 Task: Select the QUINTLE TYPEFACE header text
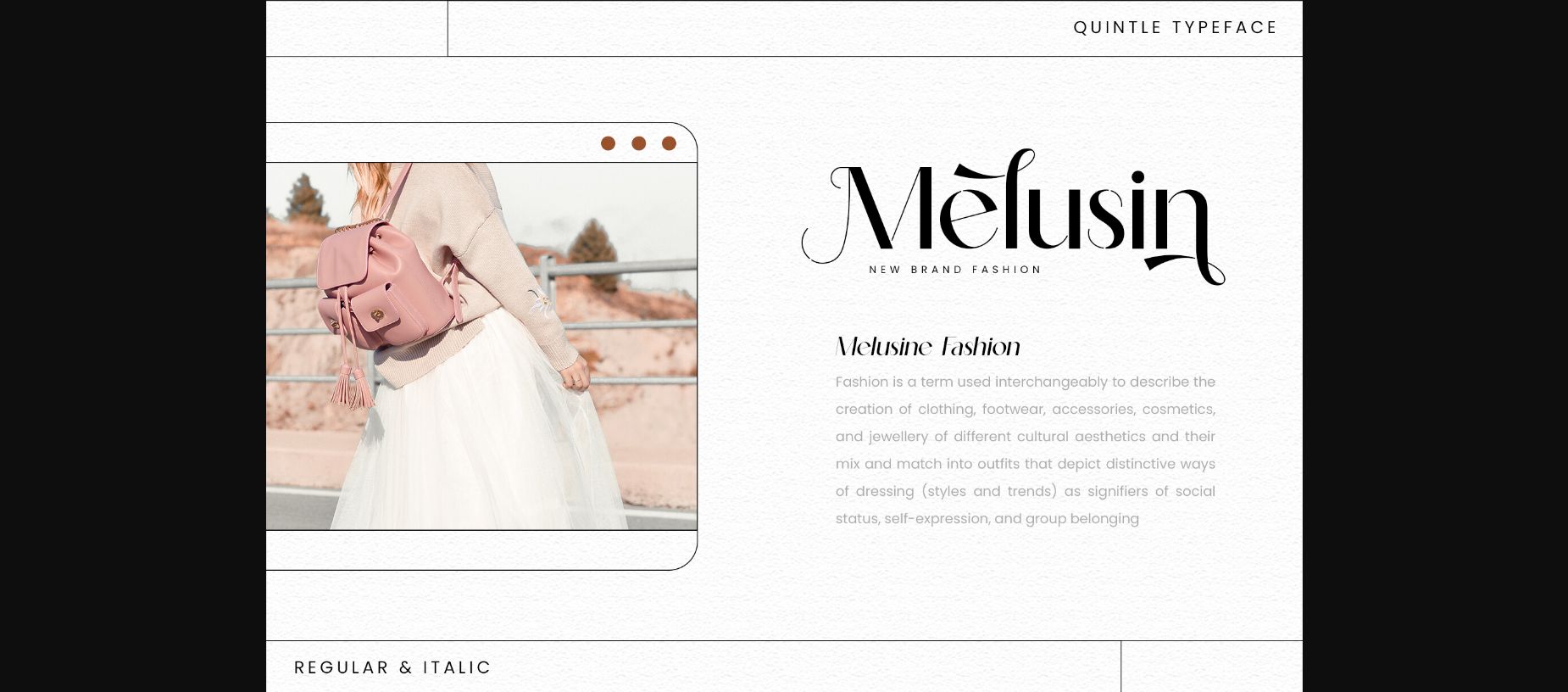click(1175, 27)
